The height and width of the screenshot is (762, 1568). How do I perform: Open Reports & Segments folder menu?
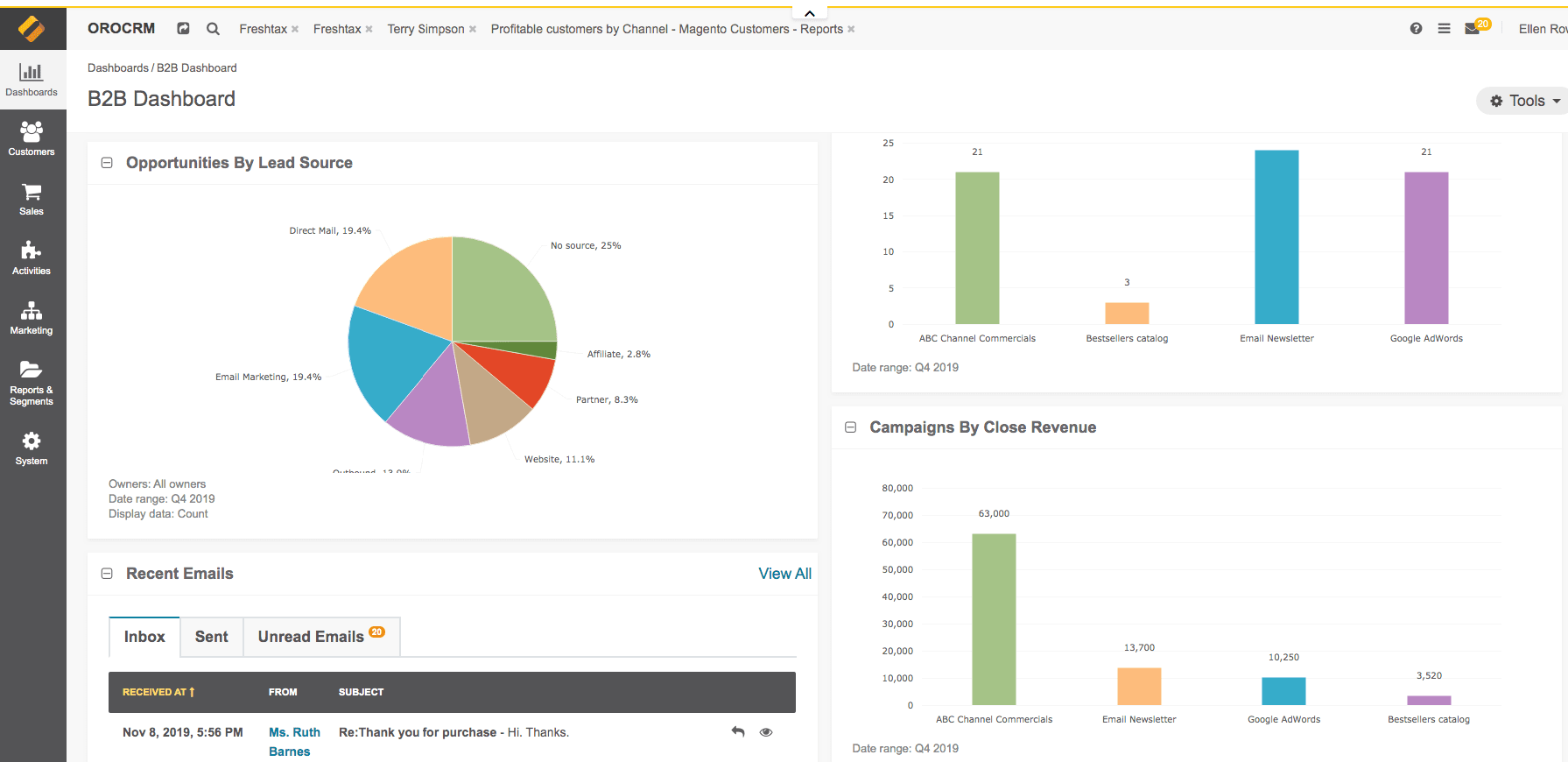(32, 384)
